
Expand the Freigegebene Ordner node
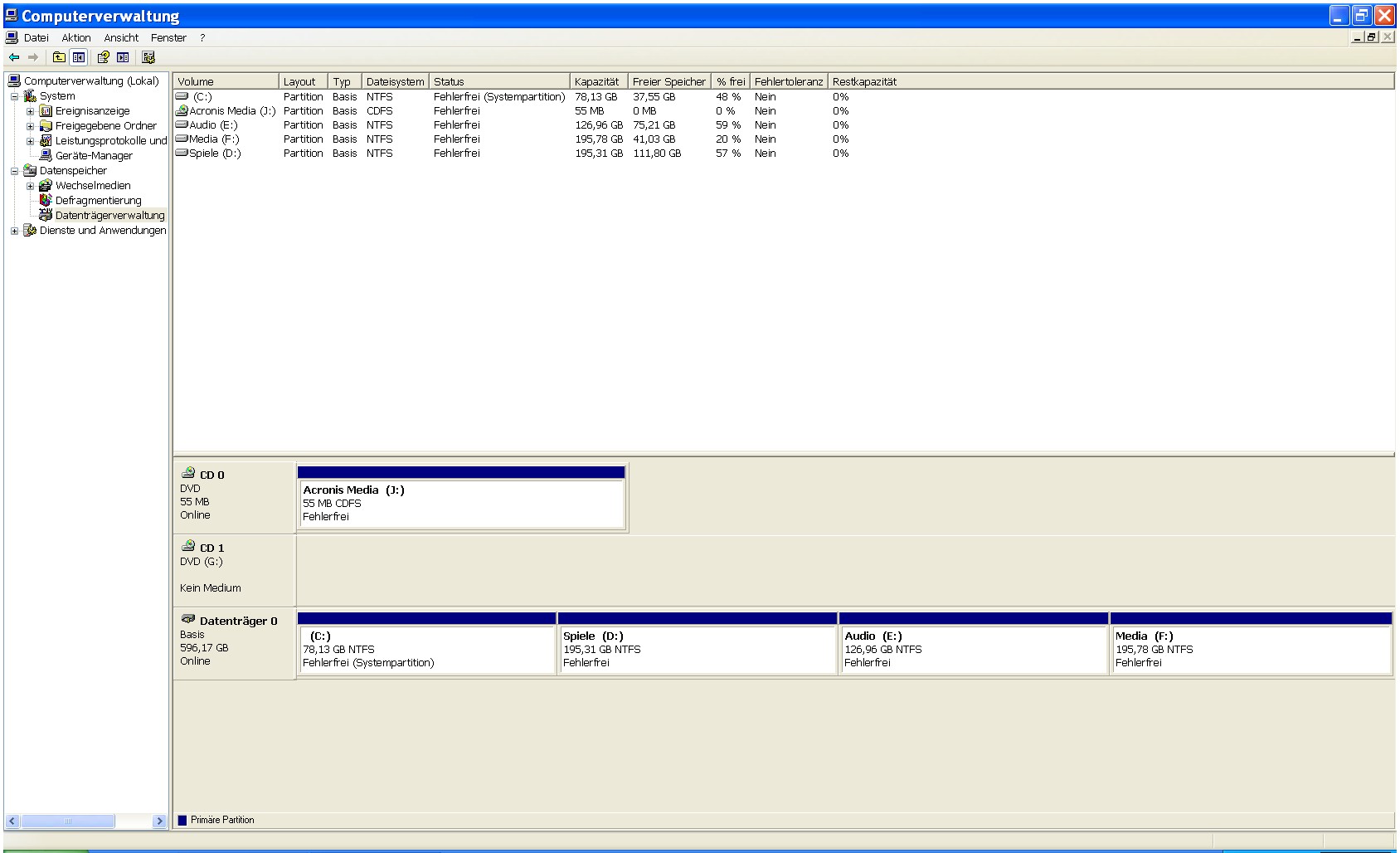pos(30,126)
